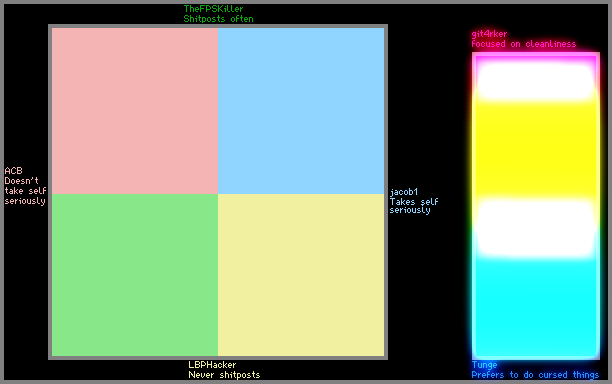Click 'Focused on cleanliness' text
The width and height of the screenshot is (612, 384).
523,44
